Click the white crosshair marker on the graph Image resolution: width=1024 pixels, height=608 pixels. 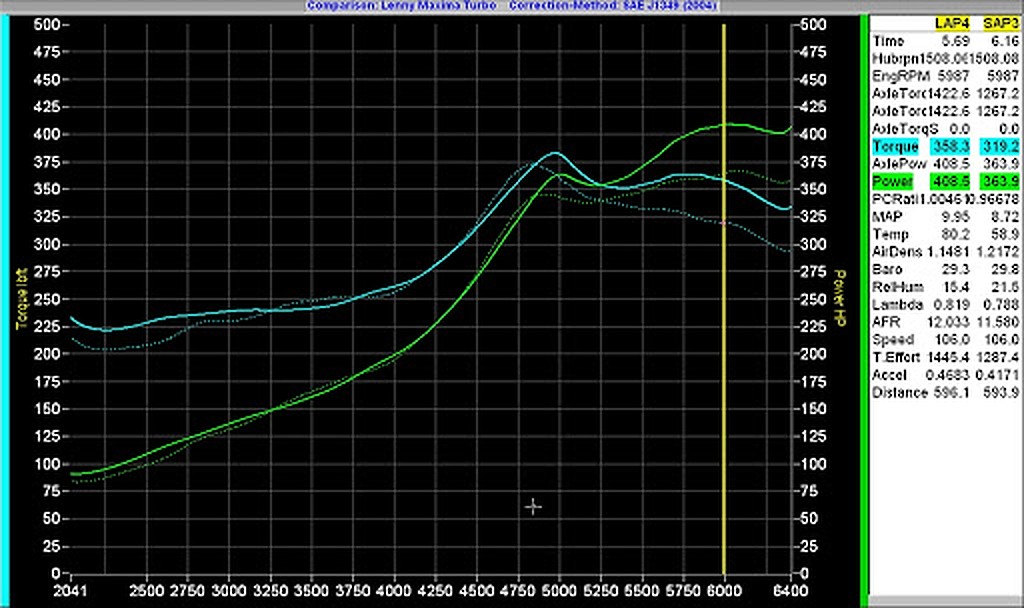click(533, 507)
